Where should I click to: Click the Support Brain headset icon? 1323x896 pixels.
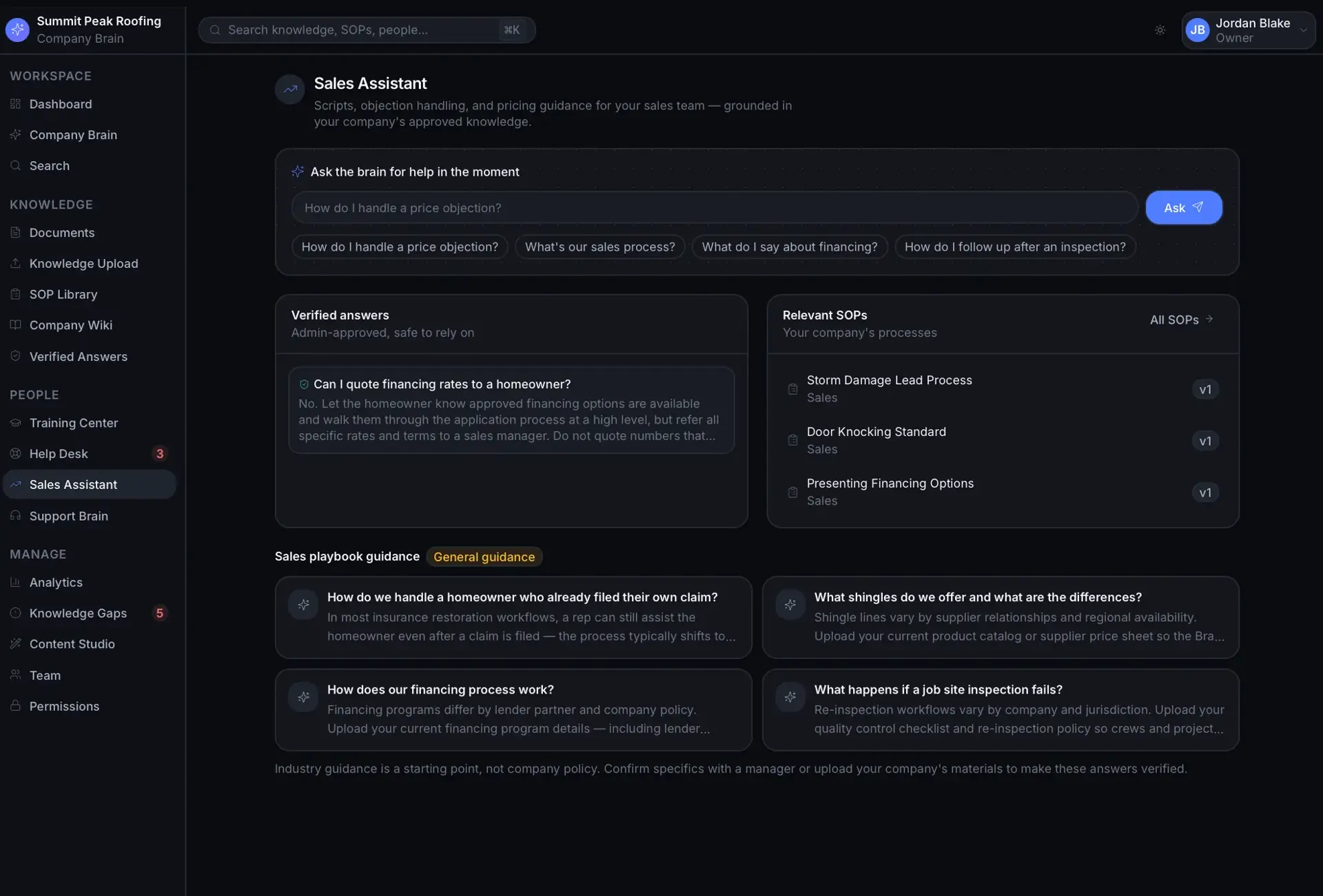[x=15, y=516]
